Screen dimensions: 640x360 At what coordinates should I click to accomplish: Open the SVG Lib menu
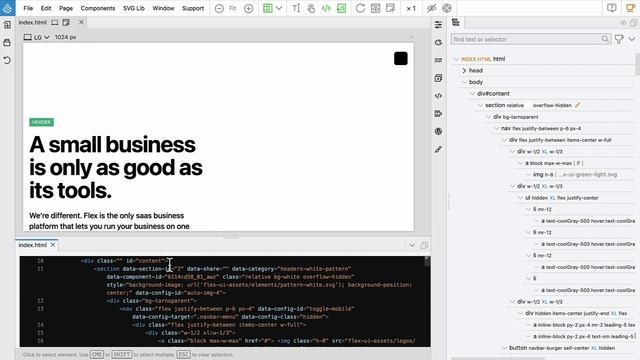[x=134, y=8]
